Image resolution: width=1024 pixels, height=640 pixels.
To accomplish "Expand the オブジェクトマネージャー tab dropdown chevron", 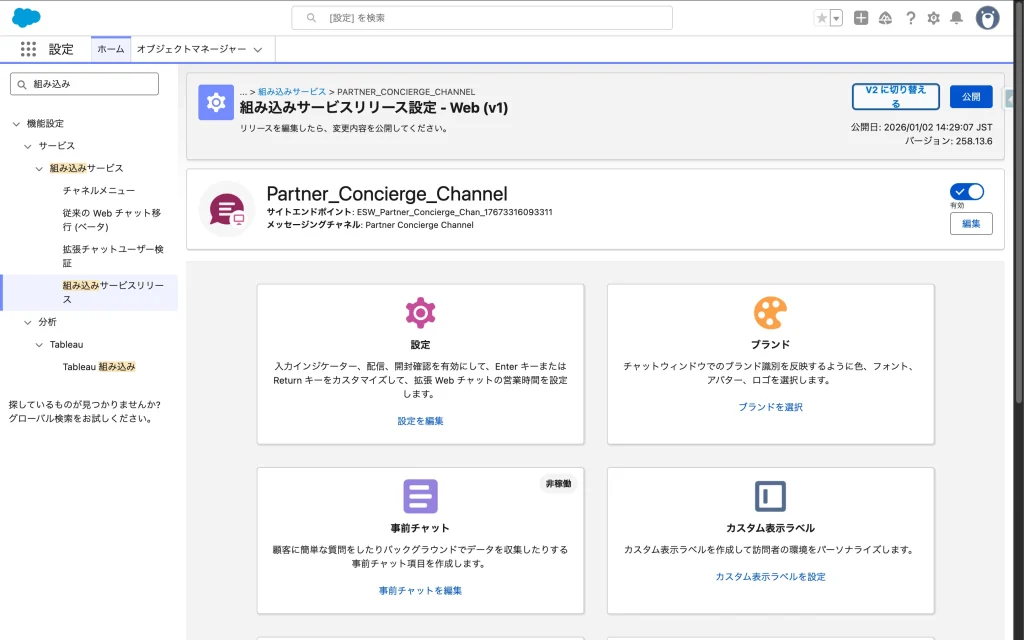I will click(x=258, y=49).
